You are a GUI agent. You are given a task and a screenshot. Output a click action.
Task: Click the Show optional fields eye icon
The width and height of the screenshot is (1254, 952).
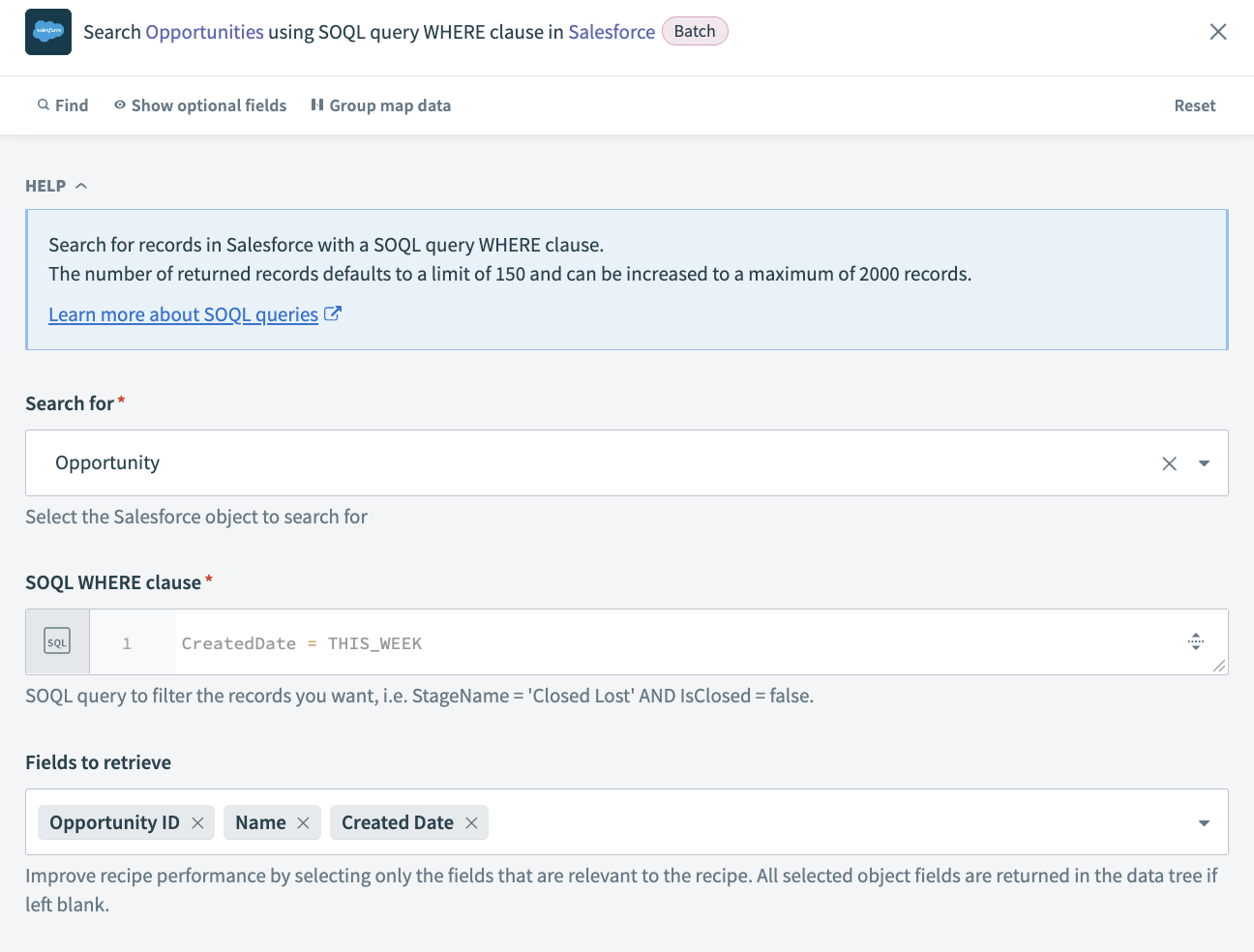tap(119, 104)
